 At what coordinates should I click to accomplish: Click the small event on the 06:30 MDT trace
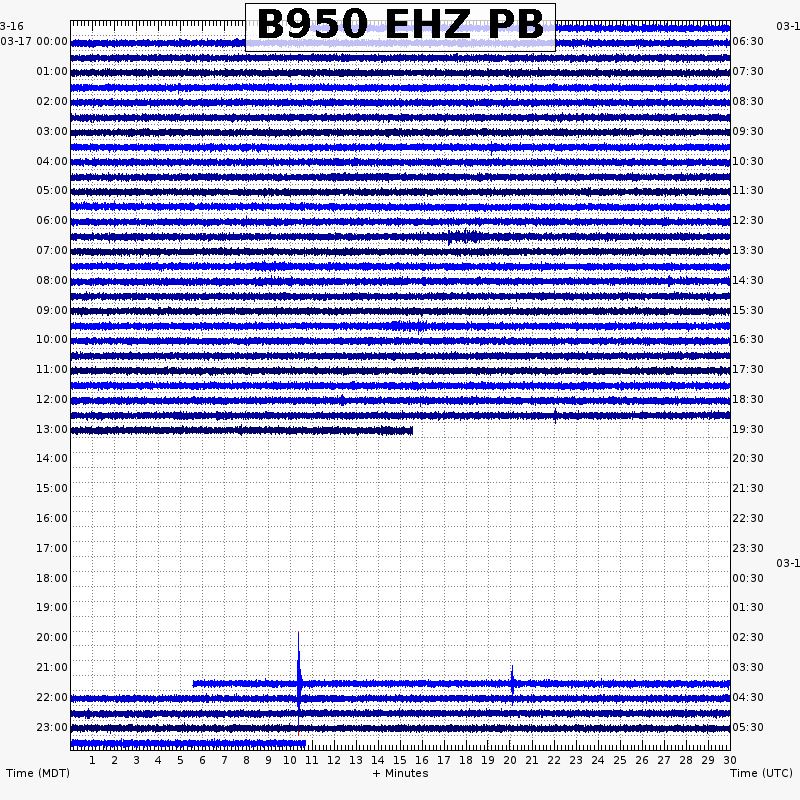[463, 237]
